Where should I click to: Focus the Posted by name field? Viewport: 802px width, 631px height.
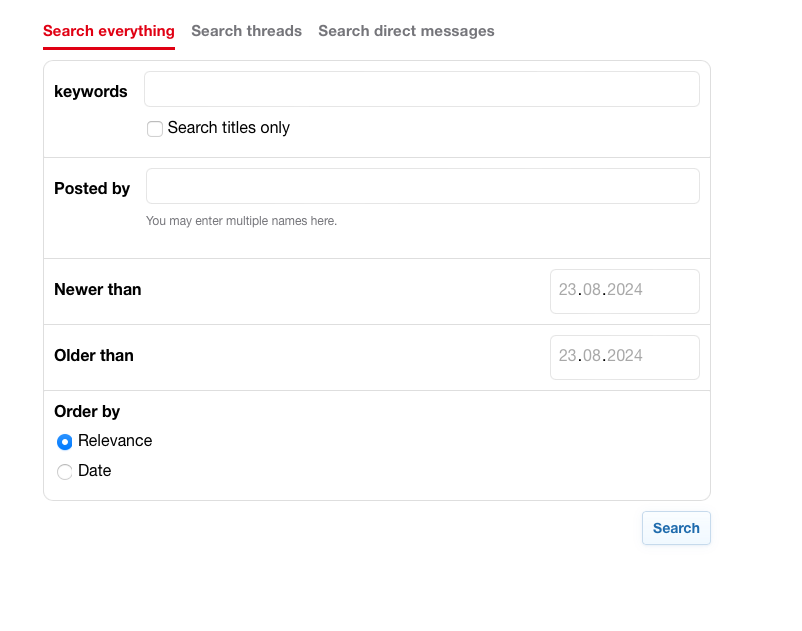point(422,186)
